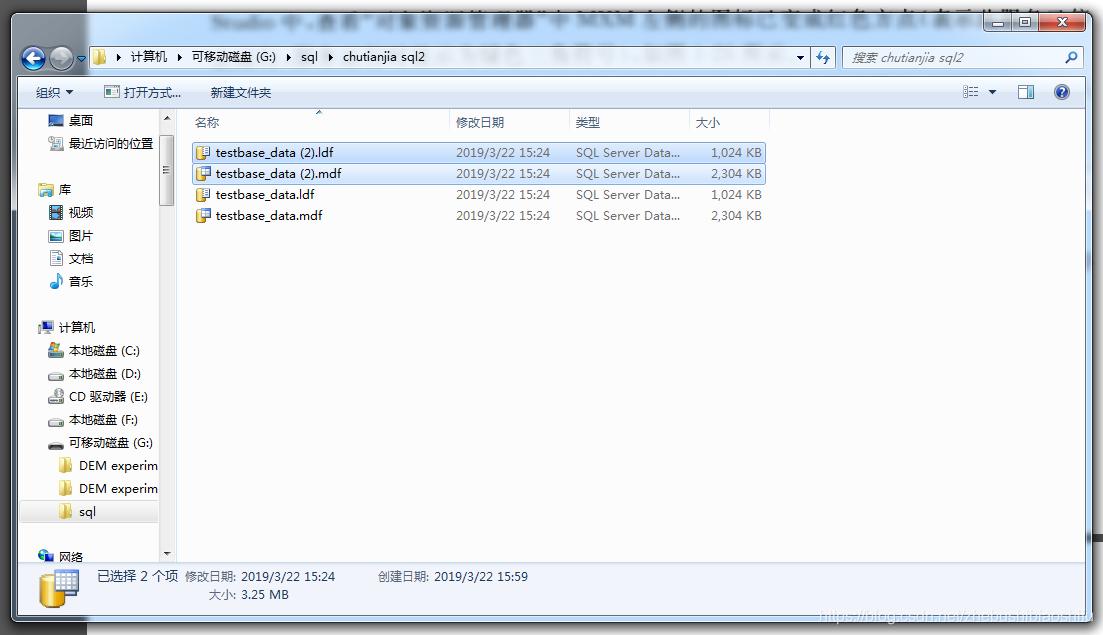
Task: Select sql in address breadcrumb
Action: click(x=310, y=57)
